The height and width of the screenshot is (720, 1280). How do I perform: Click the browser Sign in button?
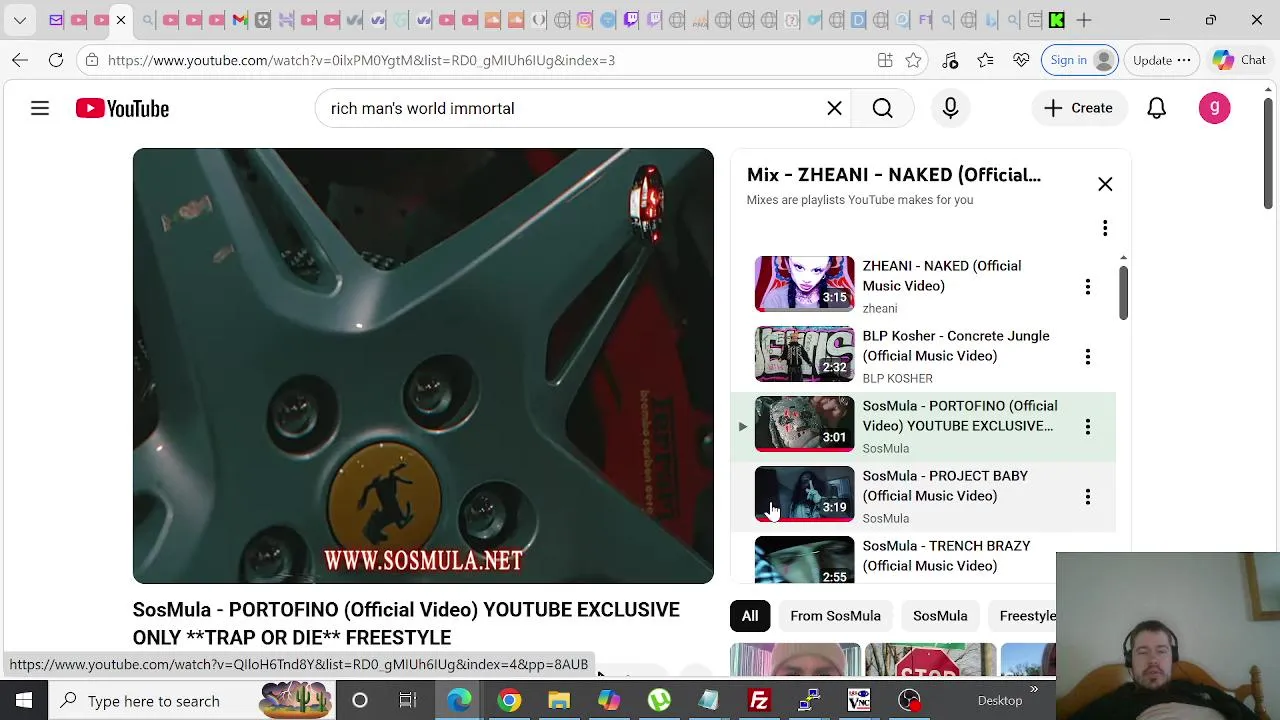[1080, 60]
